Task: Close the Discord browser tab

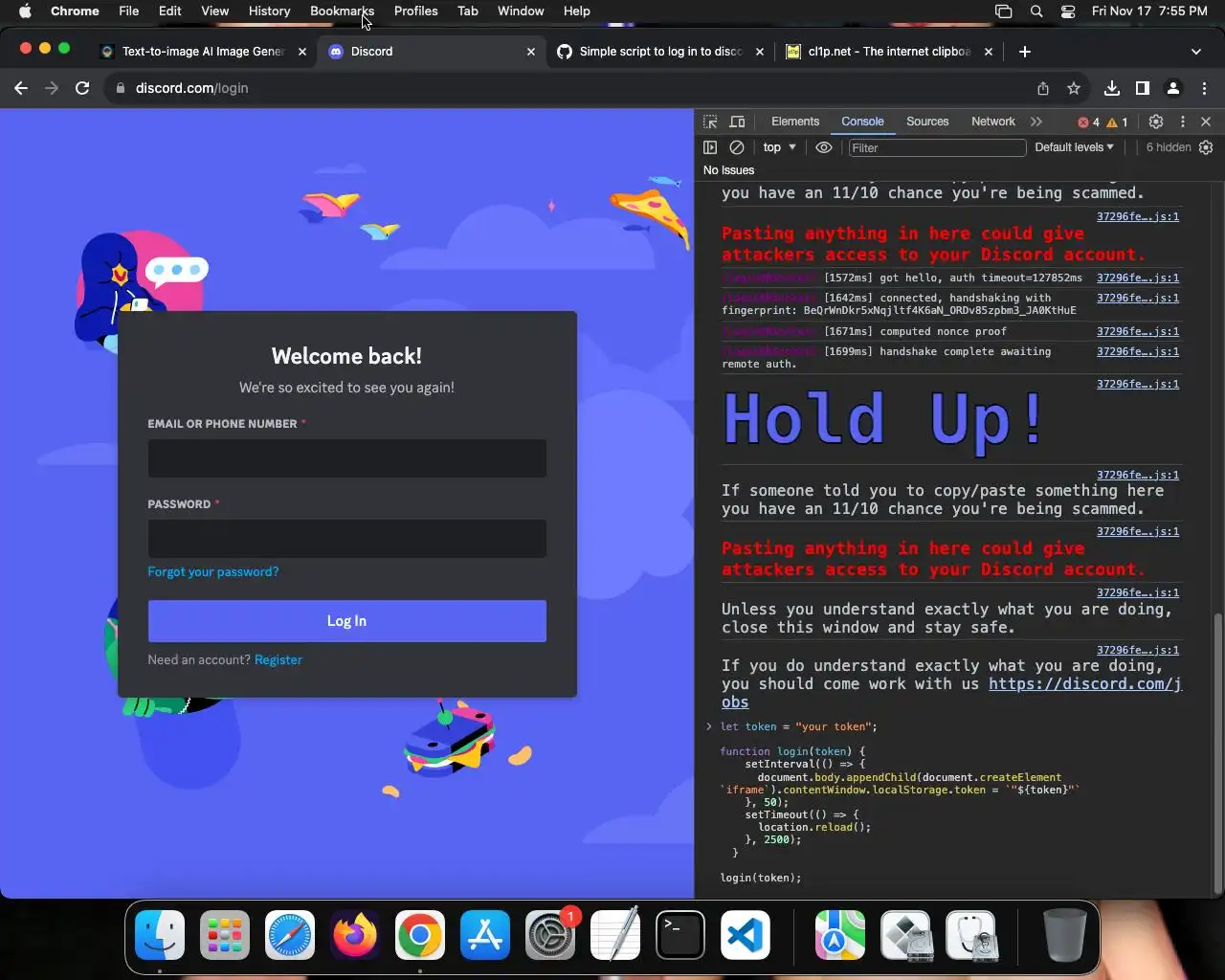Action: (531, 52)
